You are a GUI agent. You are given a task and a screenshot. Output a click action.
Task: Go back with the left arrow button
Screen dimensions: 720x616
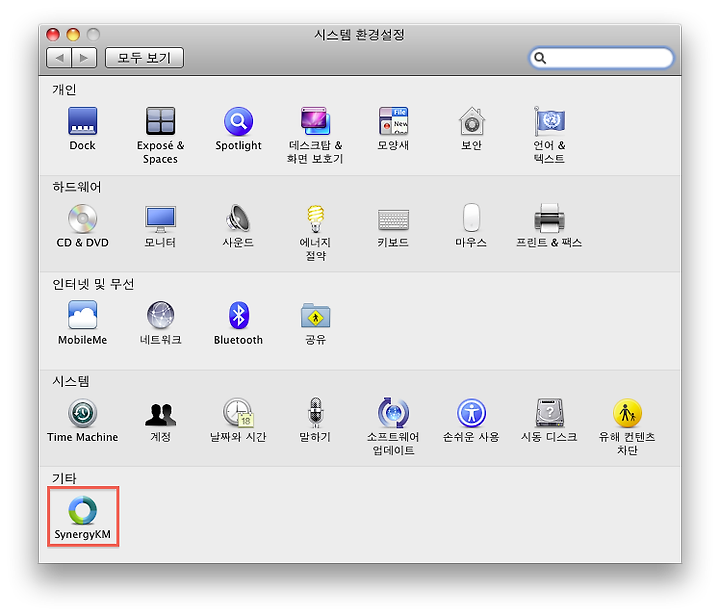(59, 58)
